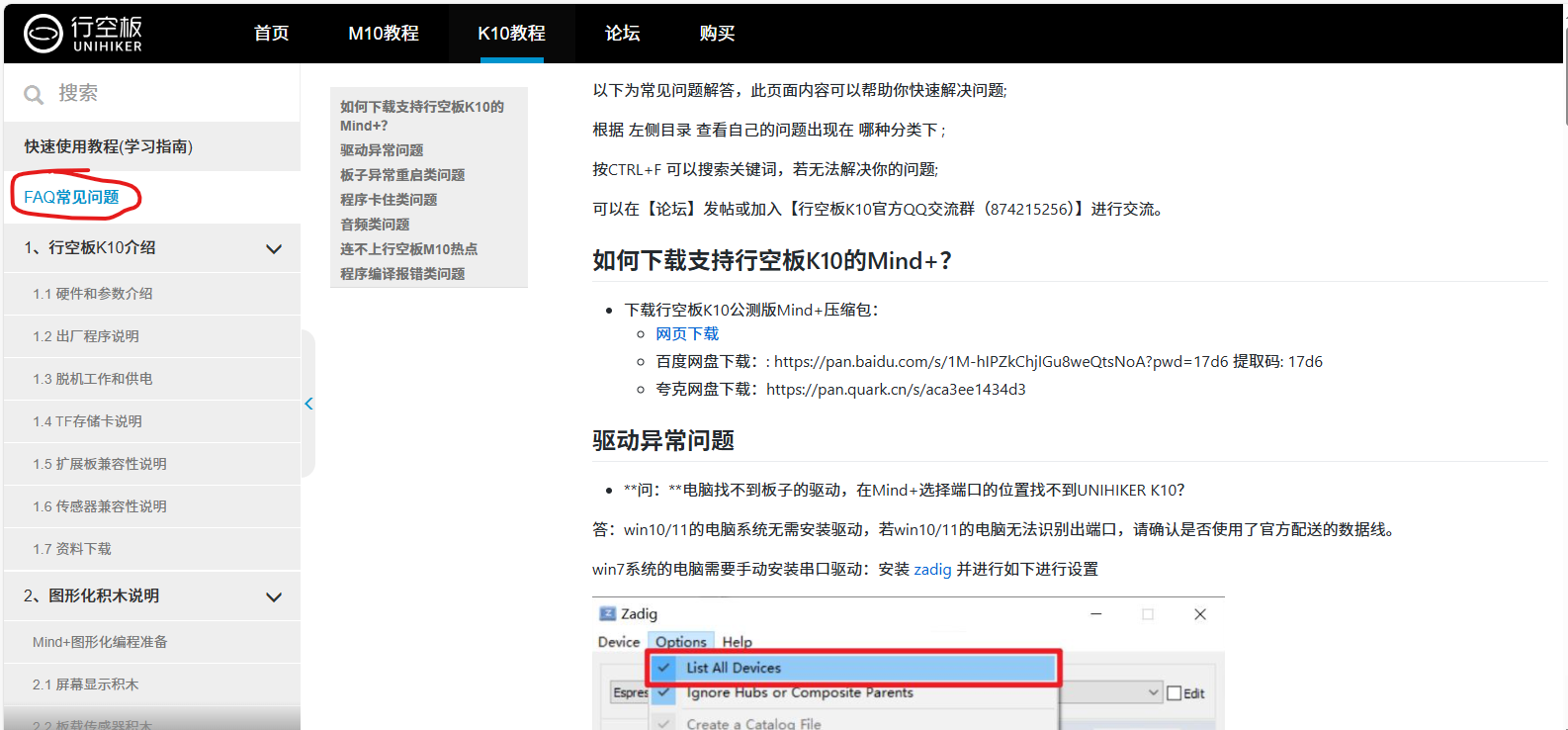Click the Quark pan download URL text
Image resolution: width=1568 pixels, height=730 pixels.
[x=896, y=390]
